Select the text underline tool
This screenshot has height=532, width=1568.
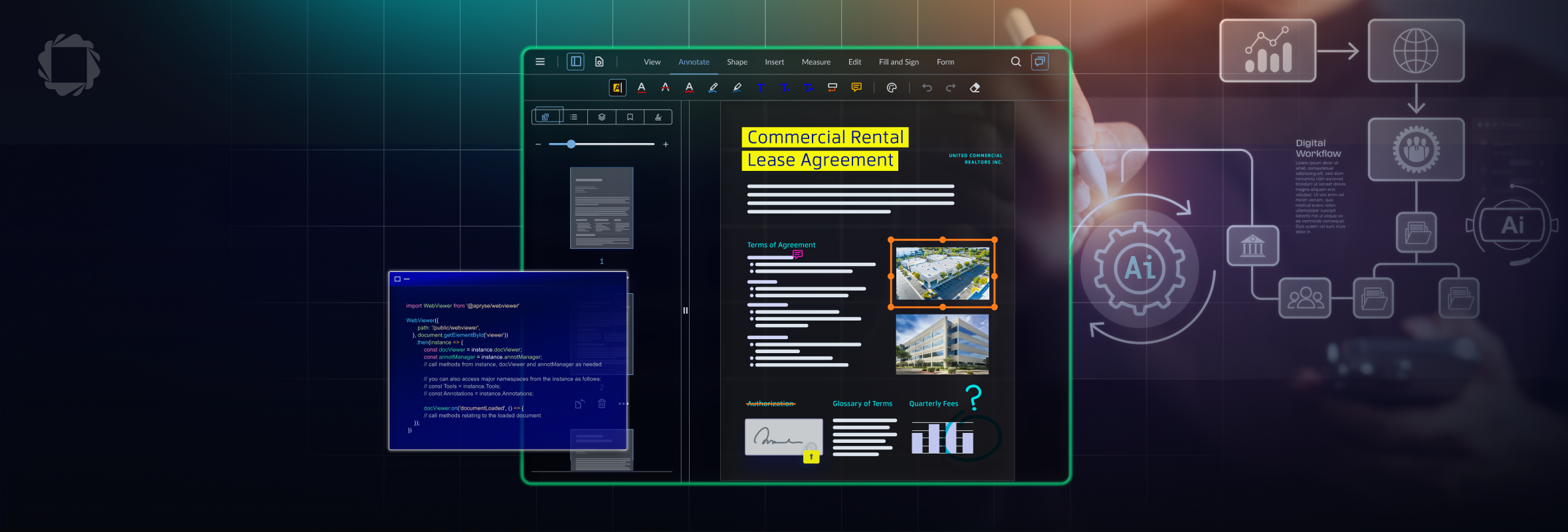(x=641, y=88)
